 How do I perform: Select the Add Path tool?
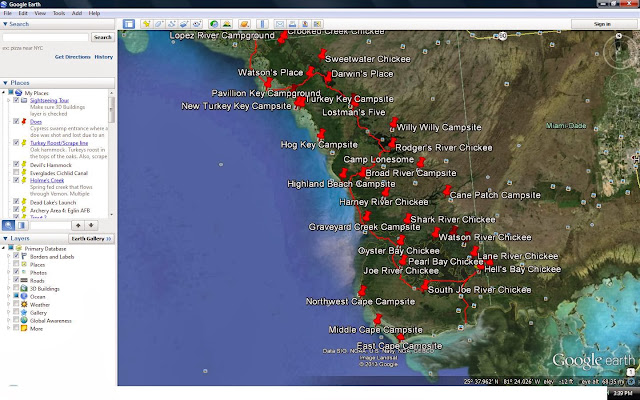[171, 24]
